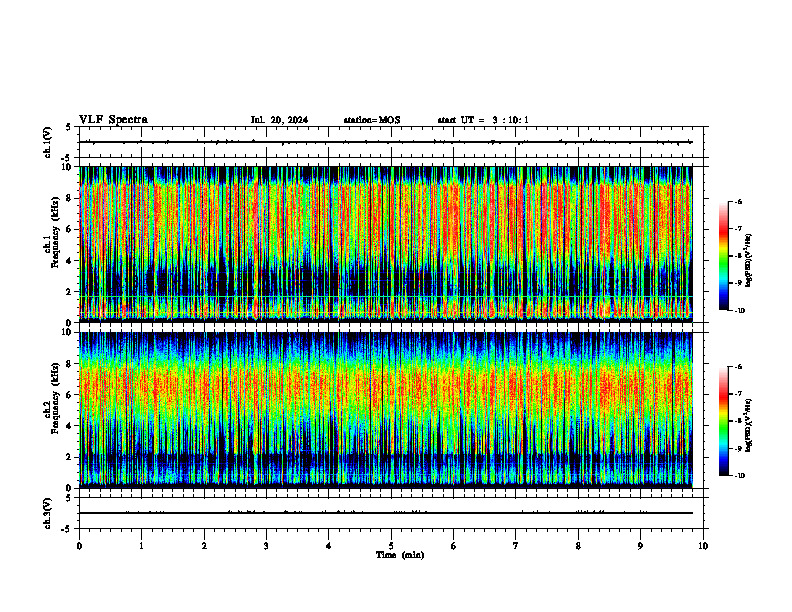Click the "ch.3(V)" axis label
Image resolution: width=792 pixels, height=612 pixels.
coord(48,513)
